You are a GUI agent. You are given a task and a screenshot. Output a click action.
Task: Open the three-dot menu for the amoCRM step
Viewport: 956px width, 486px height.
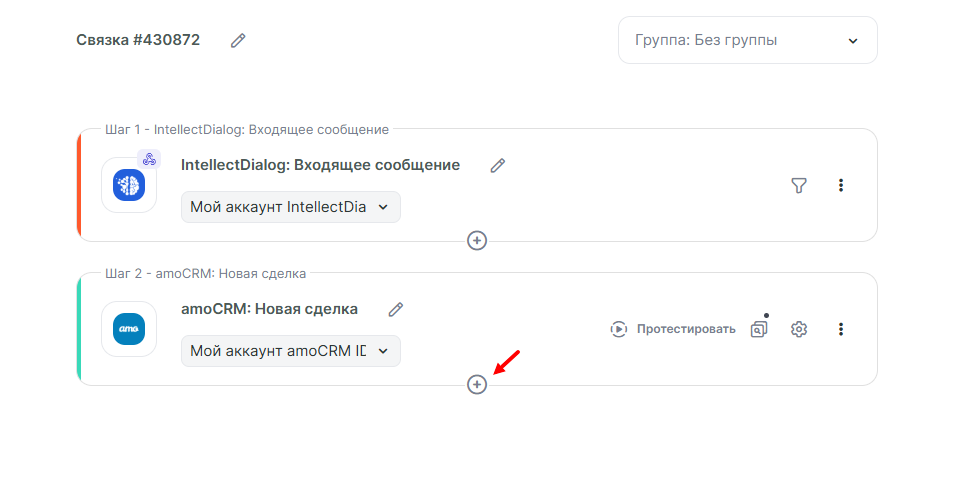841,329
